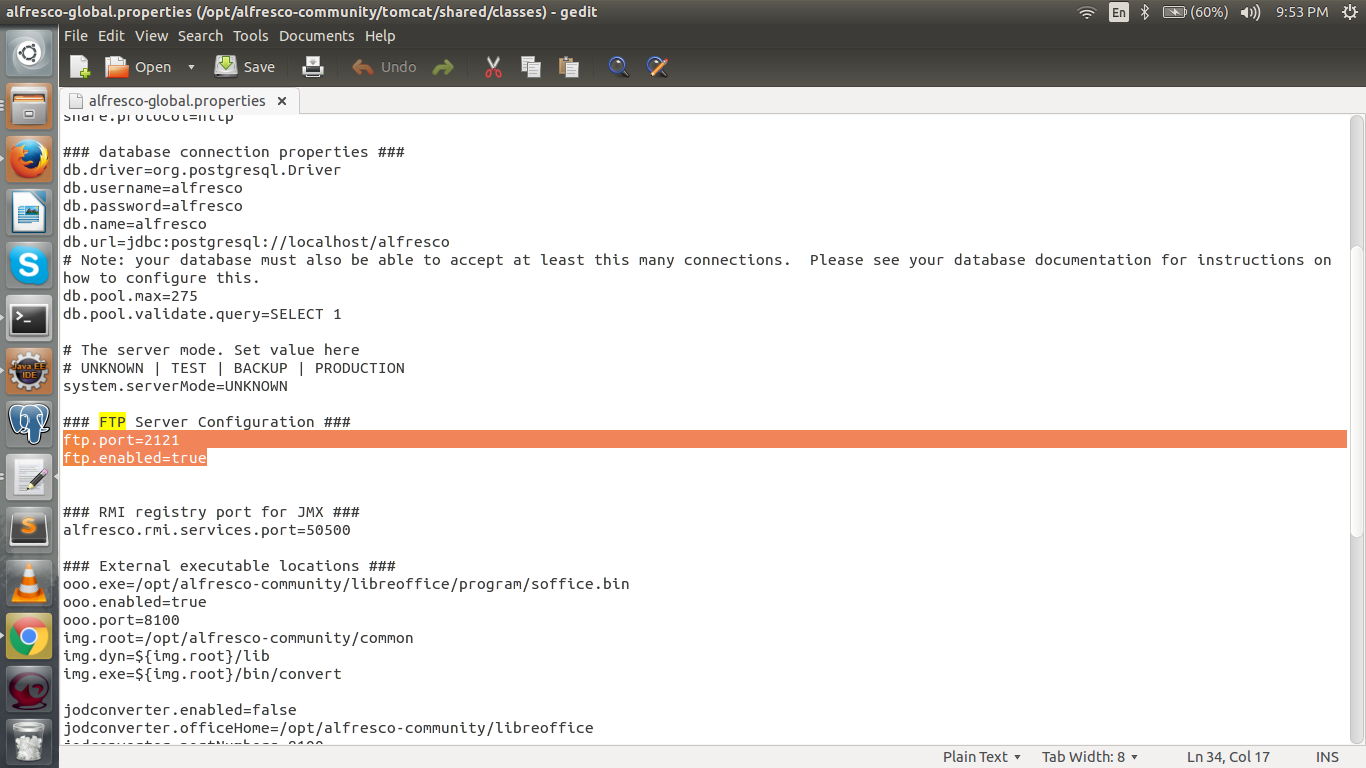Copy selection with the copy icon
The width and height of the screenshot is (1366, 768).
(x=531, y=67)
